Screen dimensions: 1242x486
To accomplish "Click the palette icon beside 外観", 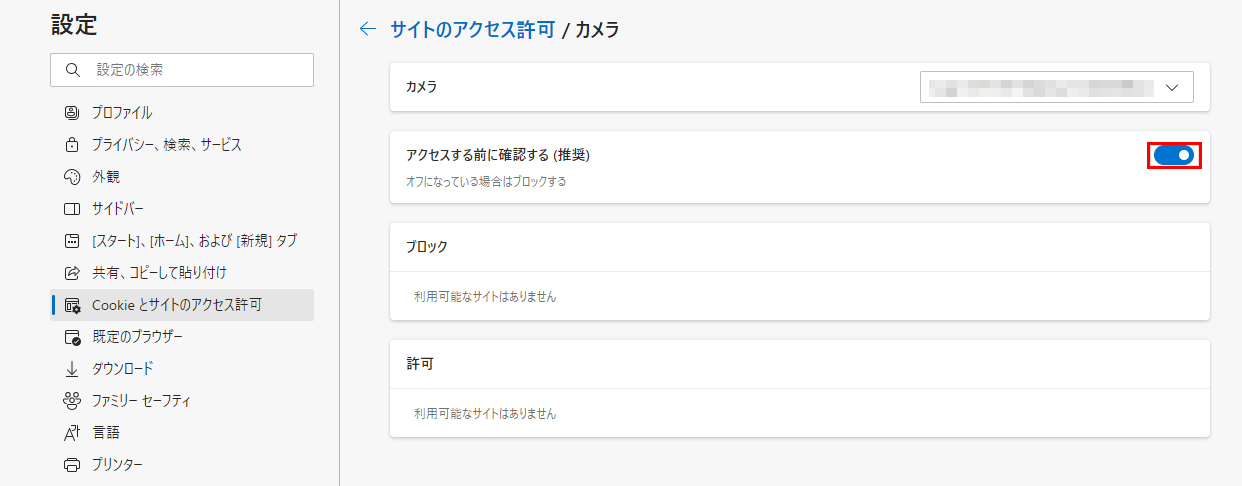I will [71, 177].
